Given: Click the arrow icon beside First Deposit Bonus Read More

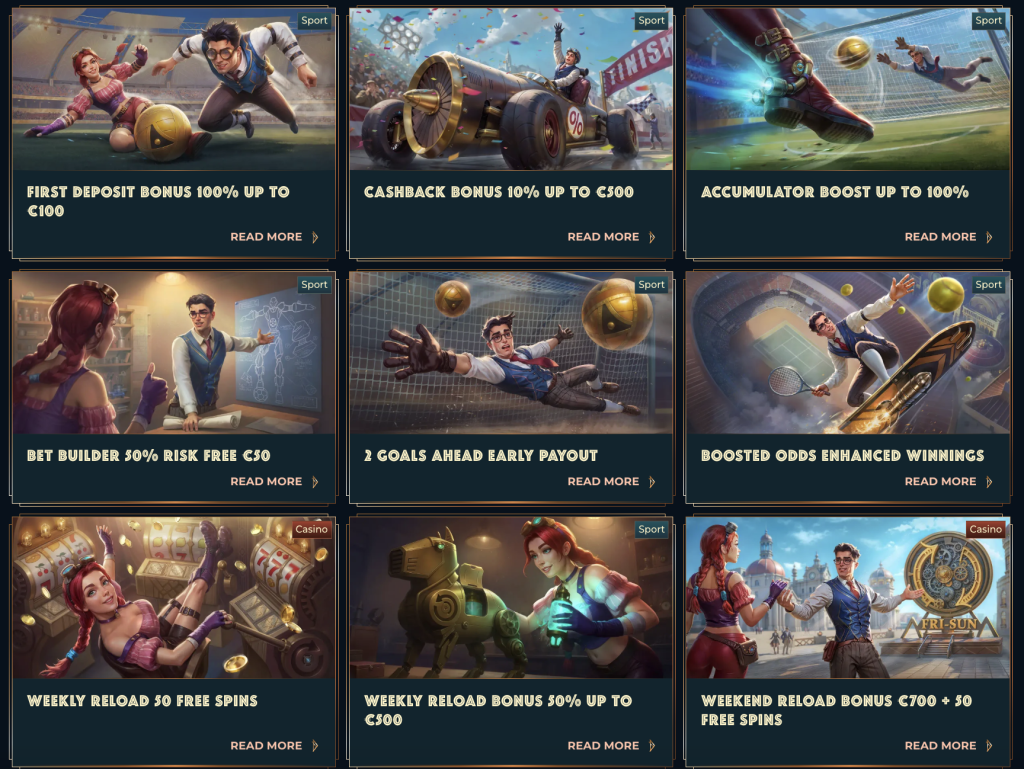Looking at the screenshot, I should tap(315, 237).
